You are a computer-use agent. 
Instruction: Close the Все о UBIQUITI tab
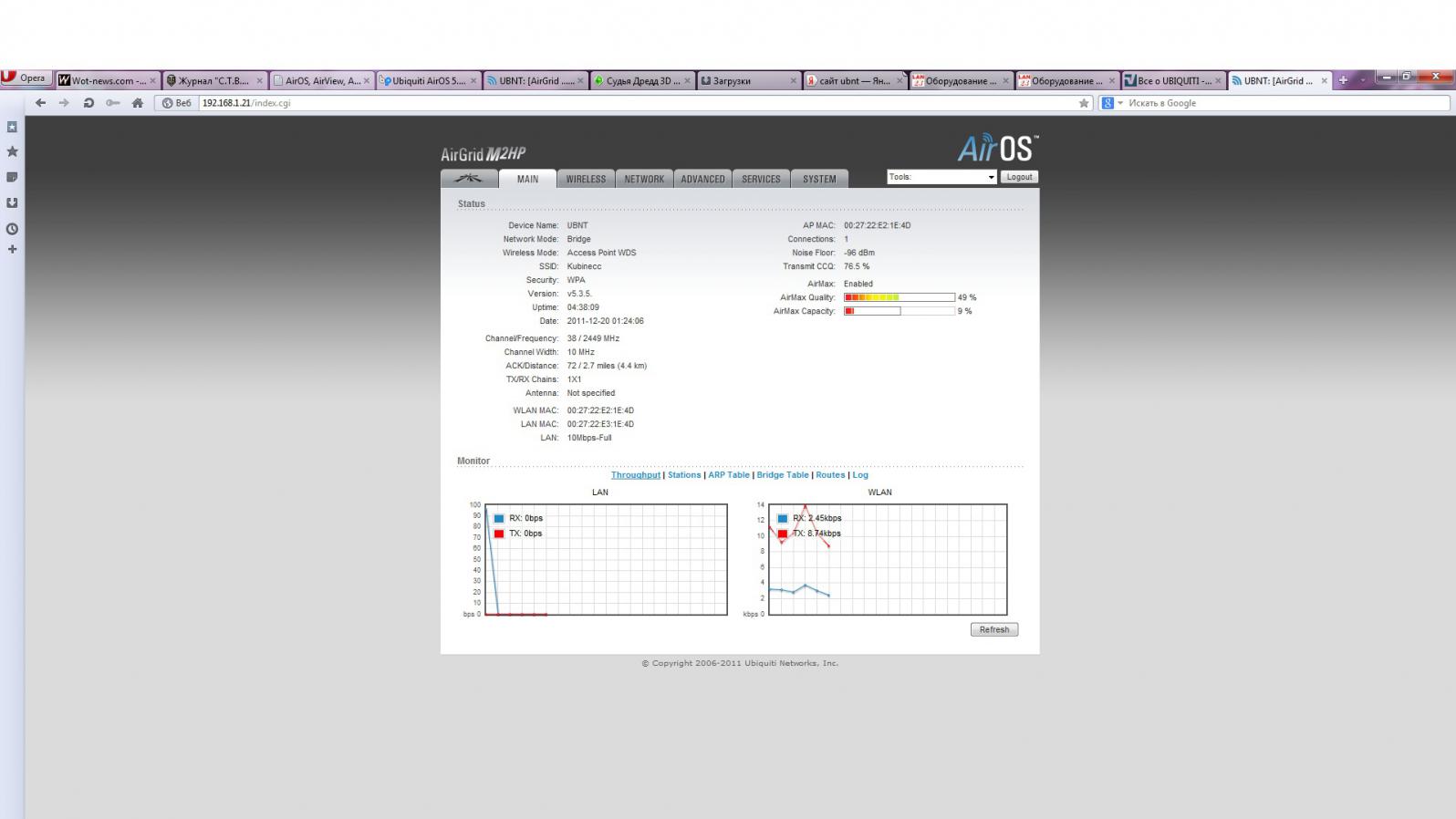[x=1218, y=80]
